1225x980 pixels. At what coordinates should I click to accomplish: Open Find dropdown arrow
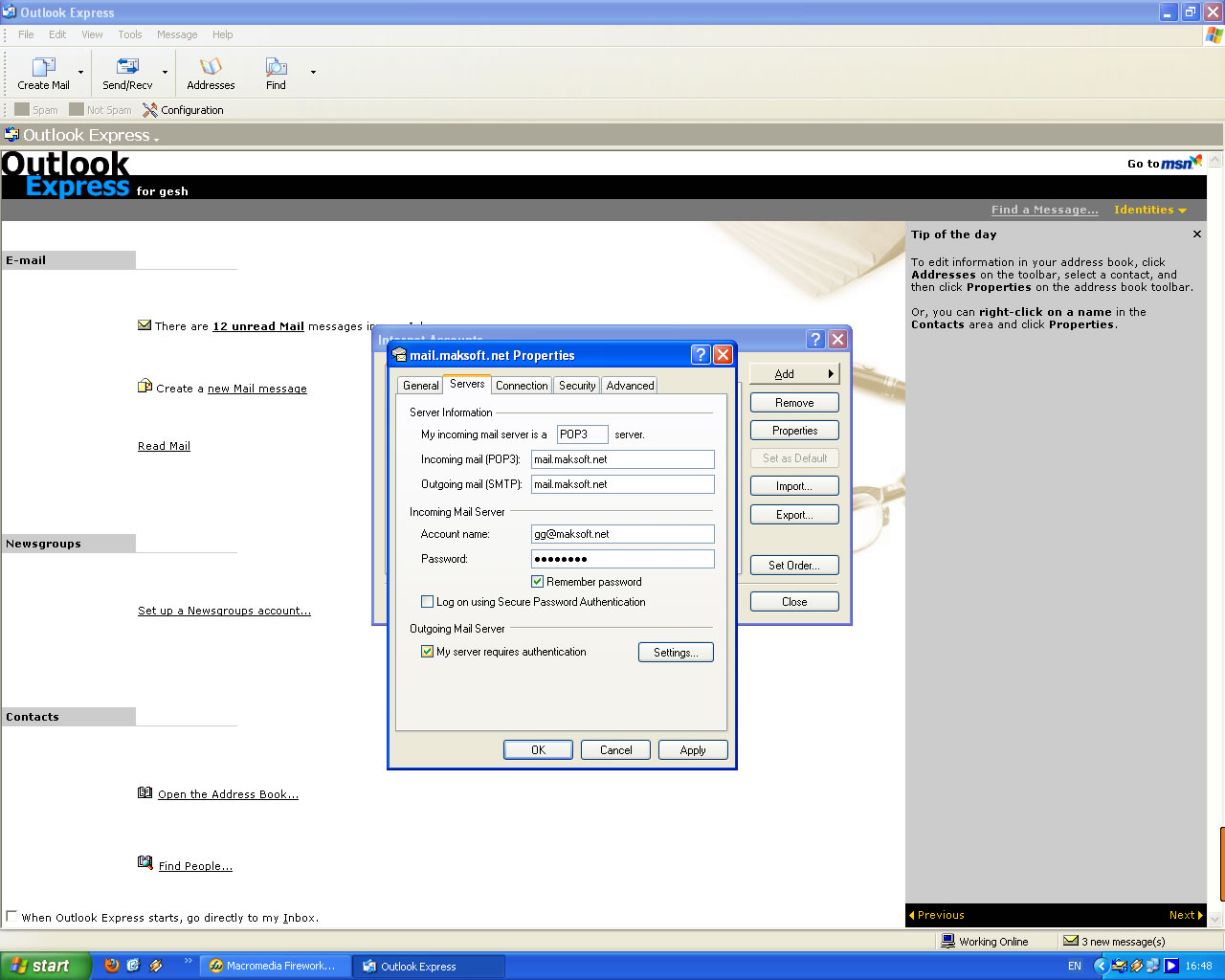(313, 73)
